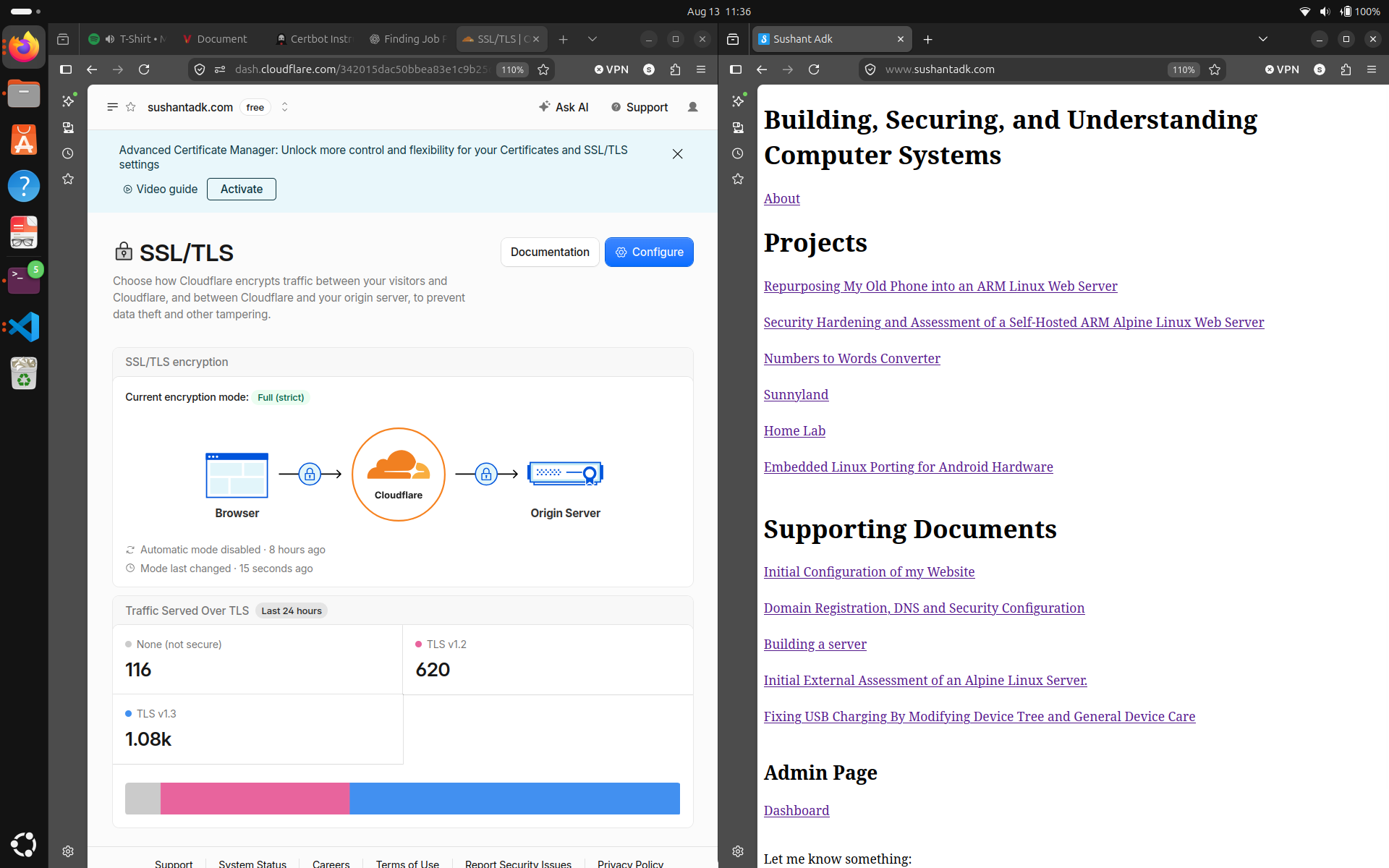Open SSL/TLS Documentation
Viewport: 1389px width, 868px height.
[550, 252]
